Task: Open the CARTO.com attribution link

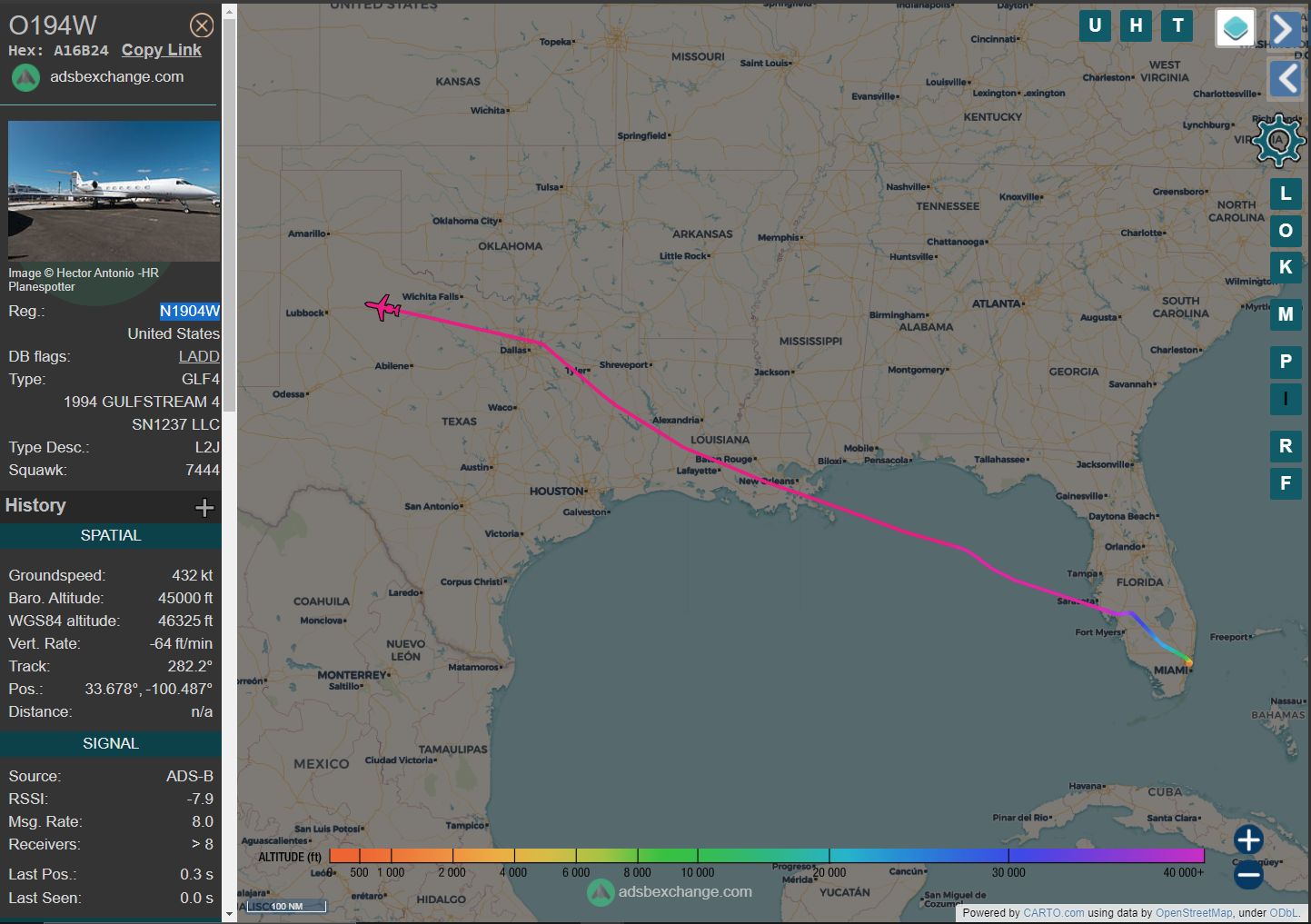Action: click(x=1053, y=913)
